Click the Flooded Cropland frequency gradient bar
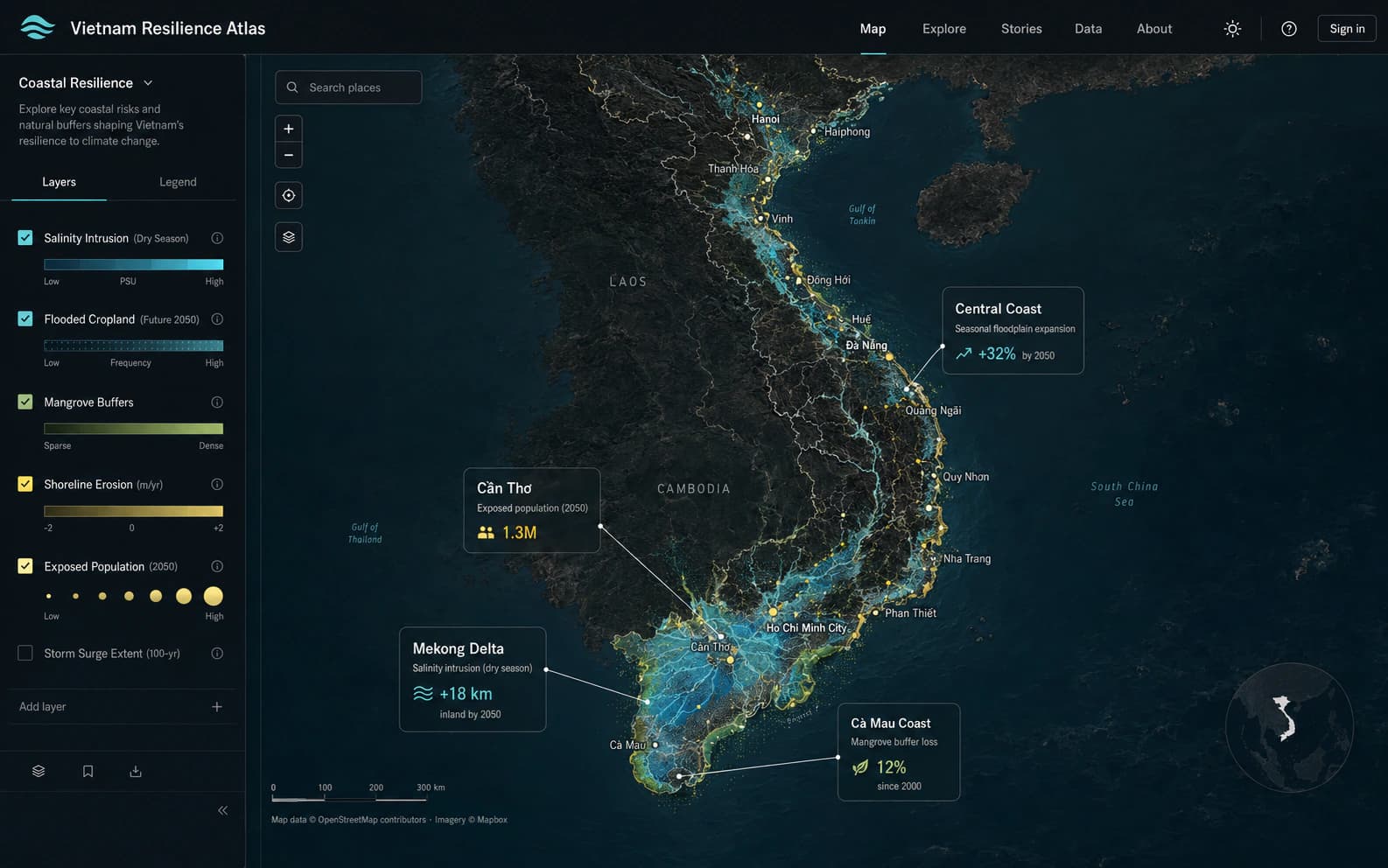 point(134,346)
